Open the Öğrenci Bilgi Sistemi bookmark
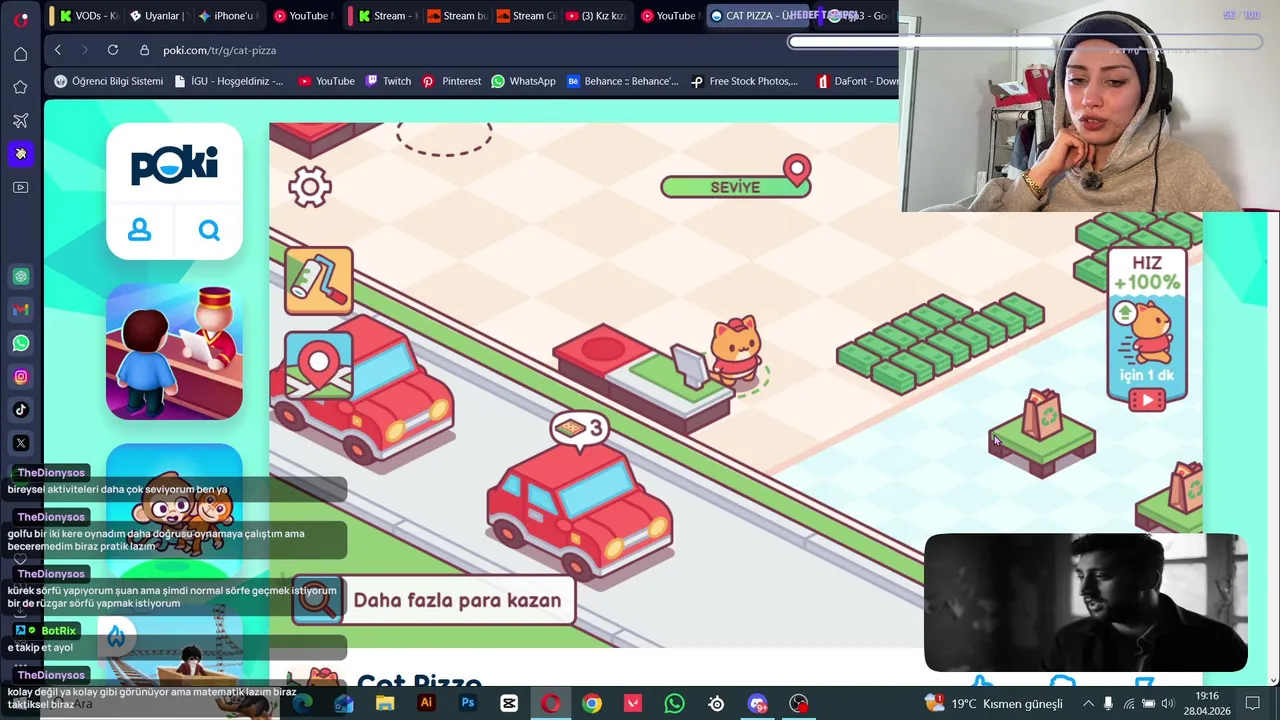 (109, 81)
